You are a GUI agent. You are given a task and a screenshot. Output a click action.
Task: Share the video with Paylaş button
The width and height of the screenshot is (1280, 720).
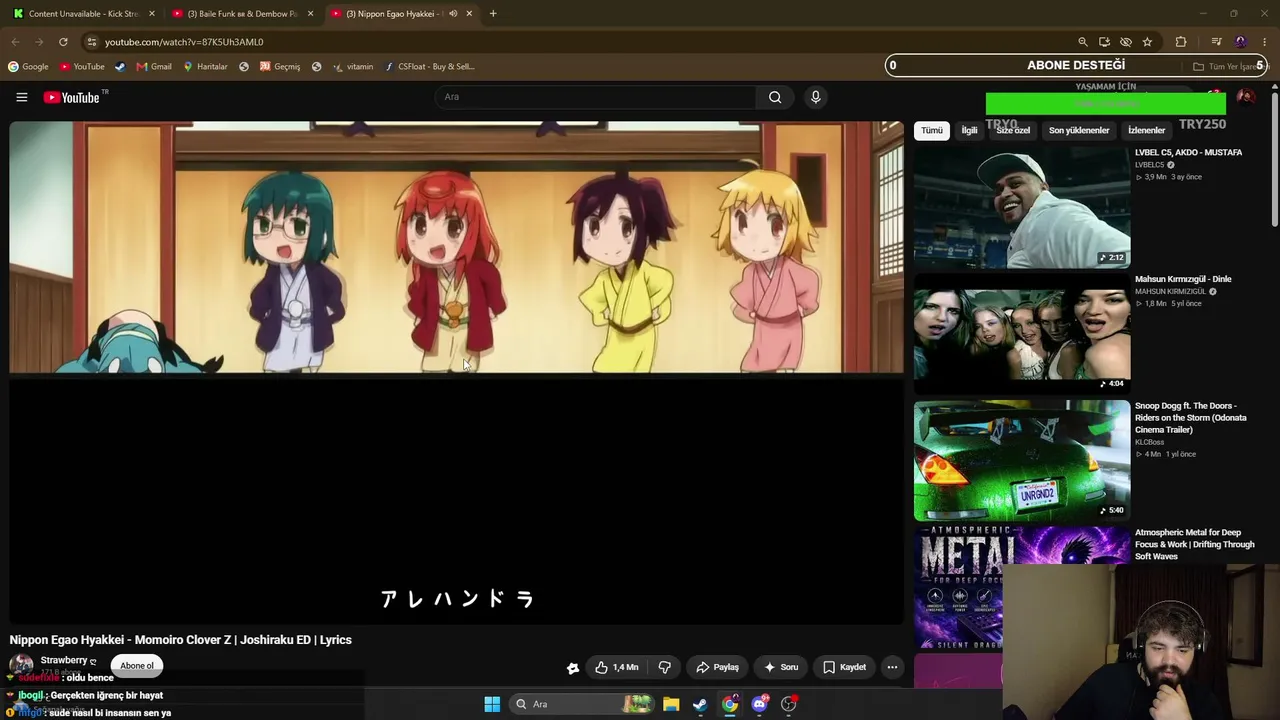click(x=717, y=667)
